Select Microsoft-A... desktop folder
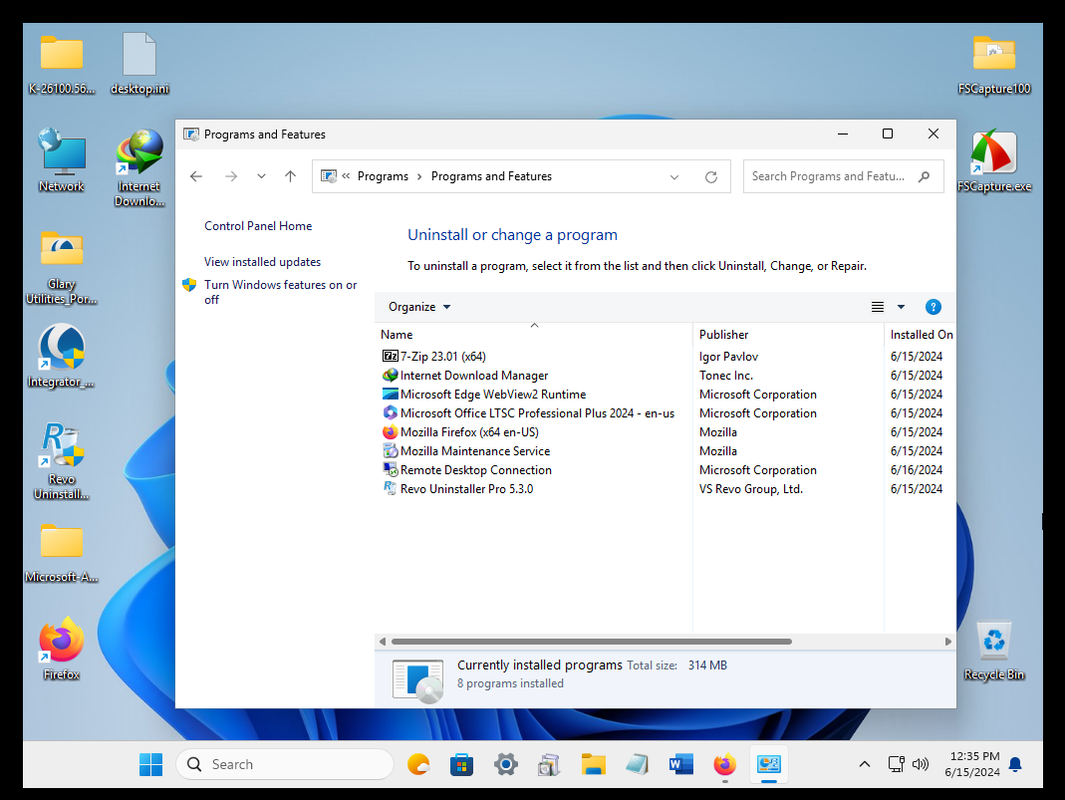The image size is (1065, 800). click(x=61, y=553)
